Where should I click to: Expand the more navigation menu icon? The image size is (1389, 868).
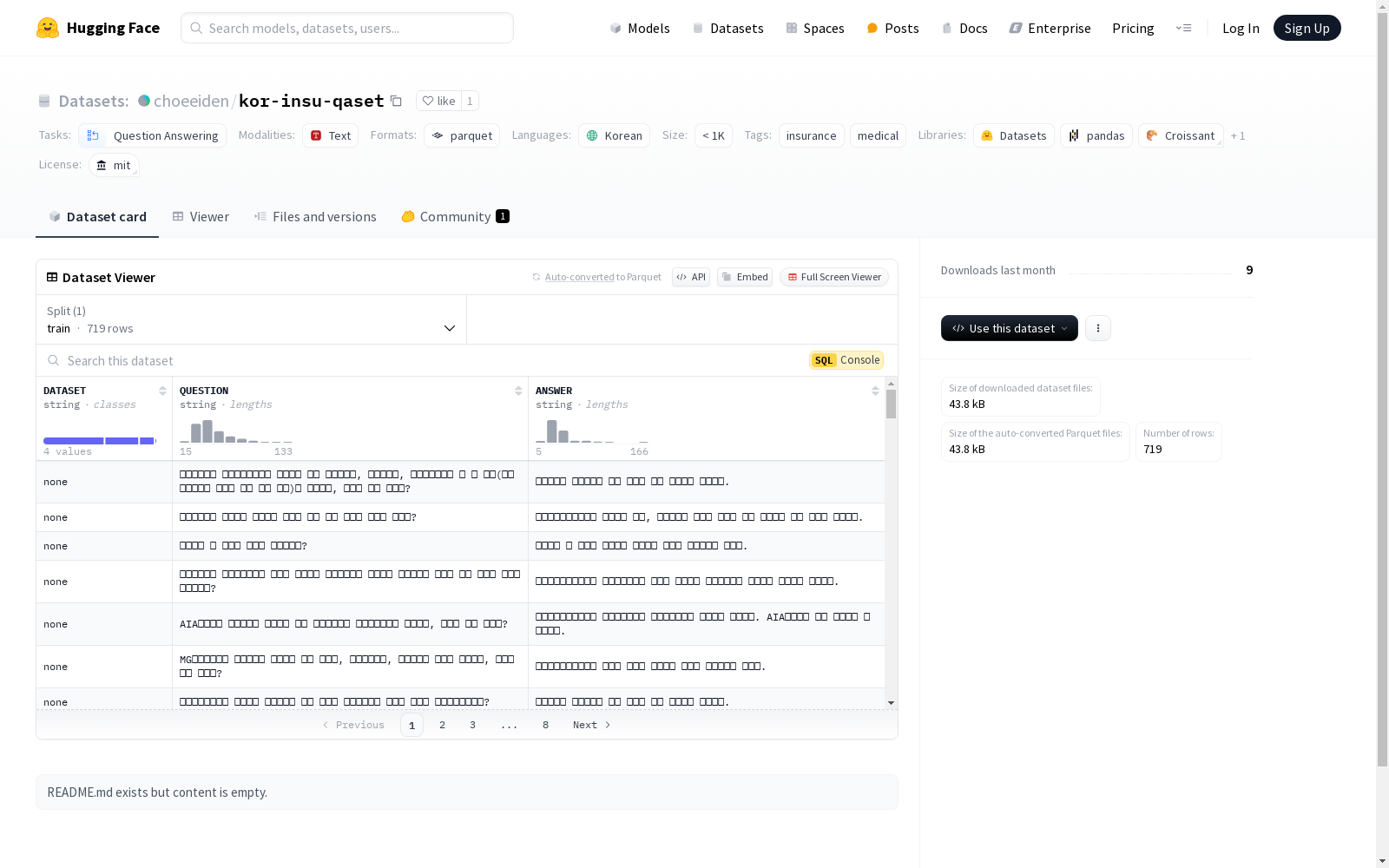(x=1183, y=28)
